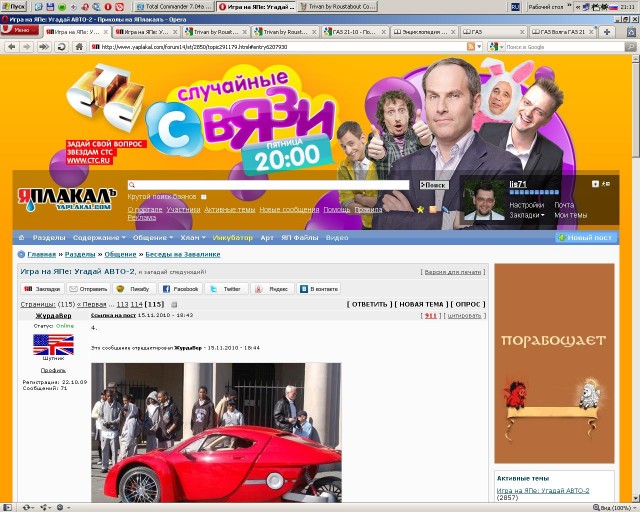This screenshot has height=512, width=640.
Task: Open 'Настройки' user settings link
Action: [527, 205]
